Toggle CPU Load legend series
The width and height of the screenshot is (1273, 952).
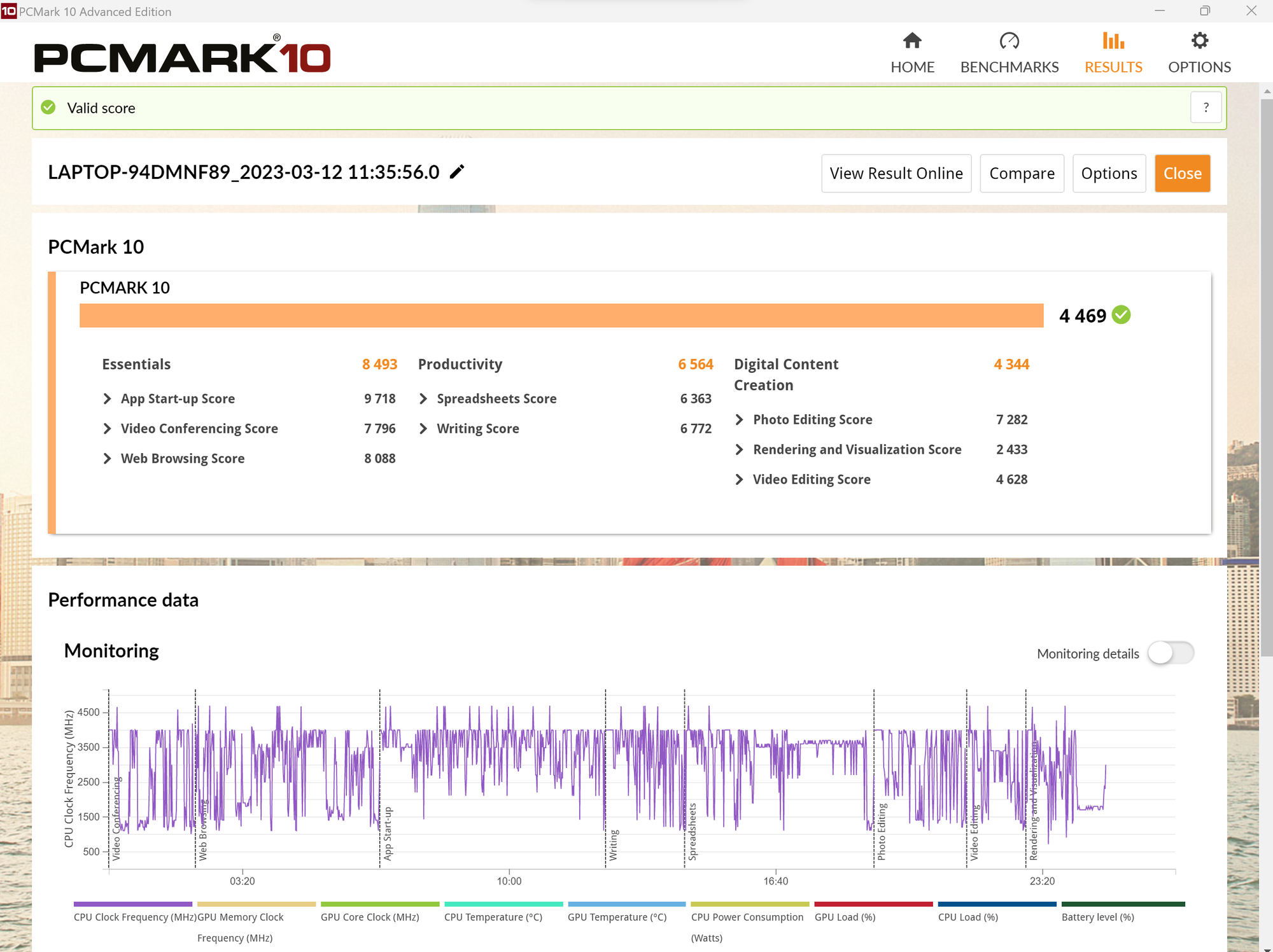pyautogui.click(x=997, y=913)
